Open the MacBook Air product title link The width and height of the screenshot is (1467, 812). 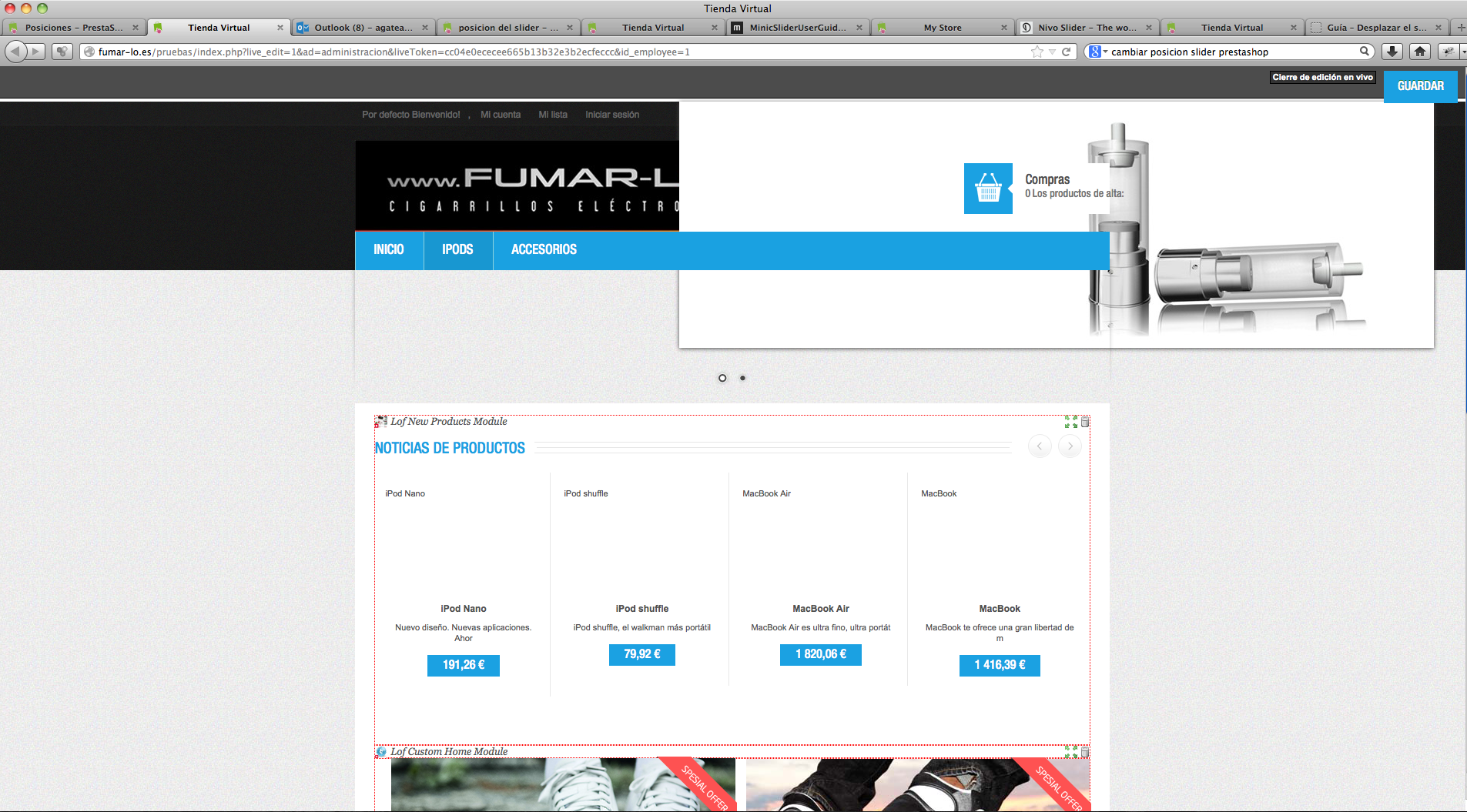click(x=821, y=609)
